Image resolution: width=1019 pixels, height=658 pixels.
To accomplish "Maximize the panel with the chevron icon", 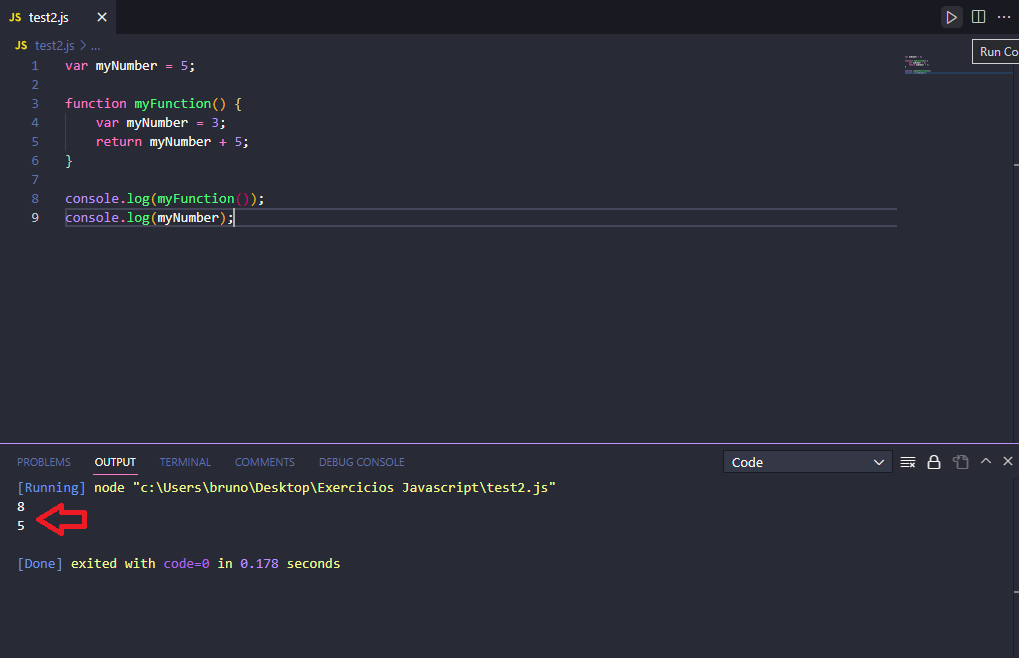I will pyautogui.click(x=986, y=461).
